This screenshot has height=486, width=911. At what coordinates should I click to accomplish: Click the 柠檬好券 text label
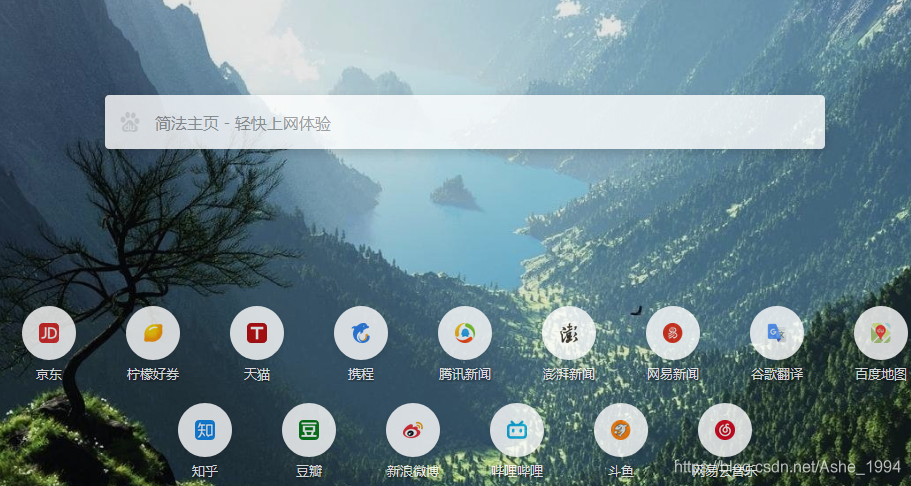pyautogui.click(x=153, y=374)
